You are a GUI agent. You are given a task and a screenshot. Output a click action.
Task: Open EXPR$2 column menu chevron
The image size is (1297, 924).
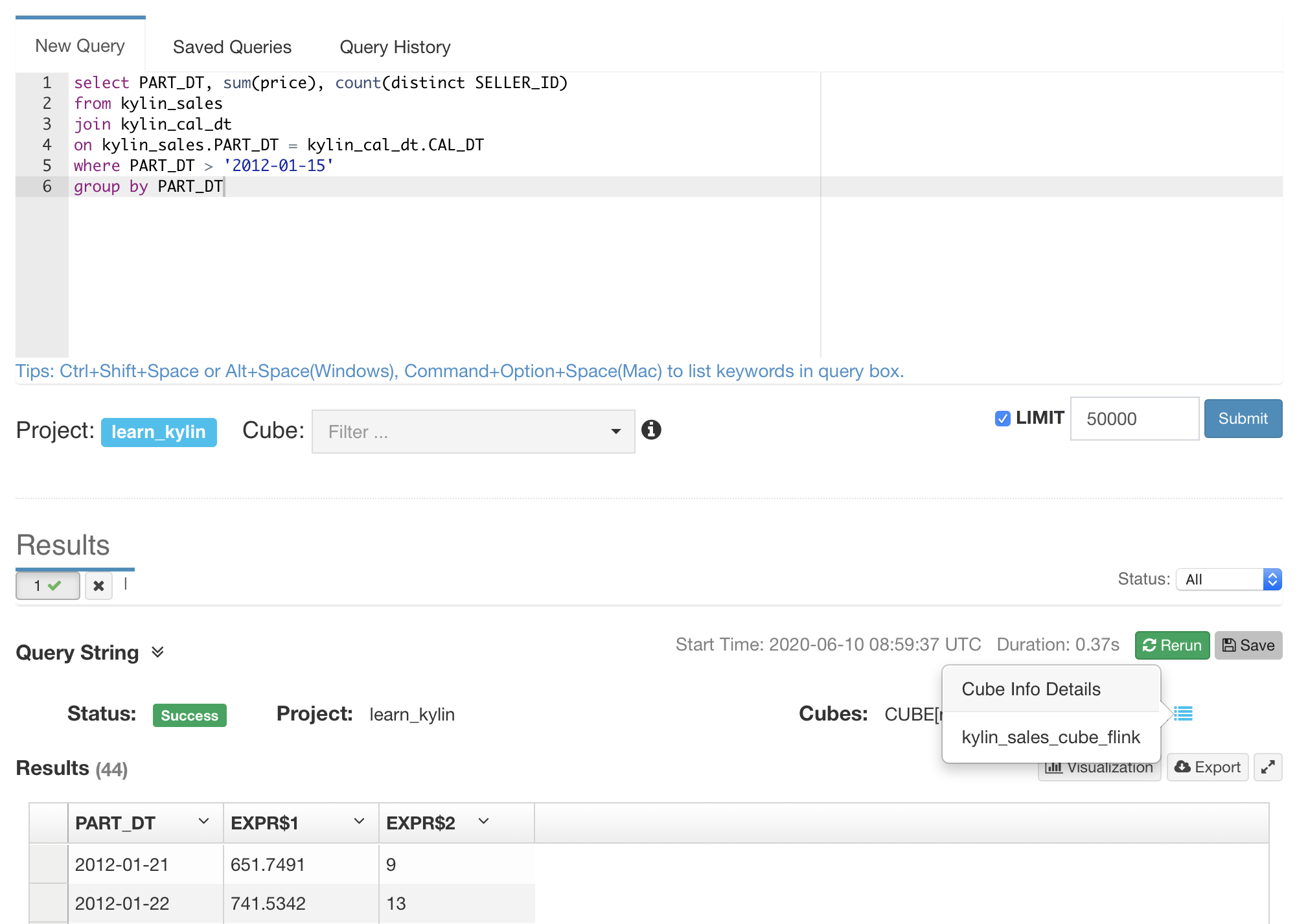coord(483,822)
